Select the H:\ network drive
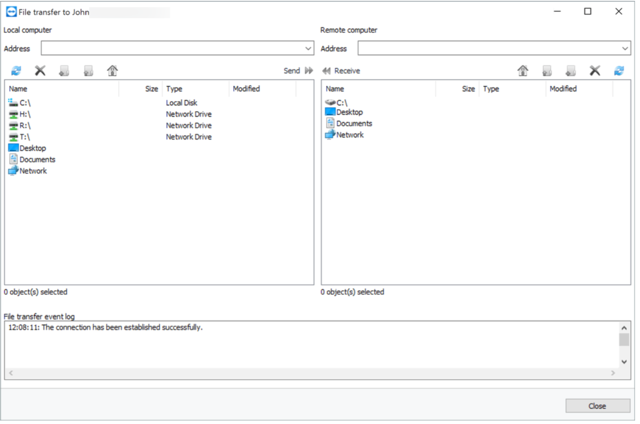Image resolution: width=640 pixels, height=424 pixels. point(20,114)
